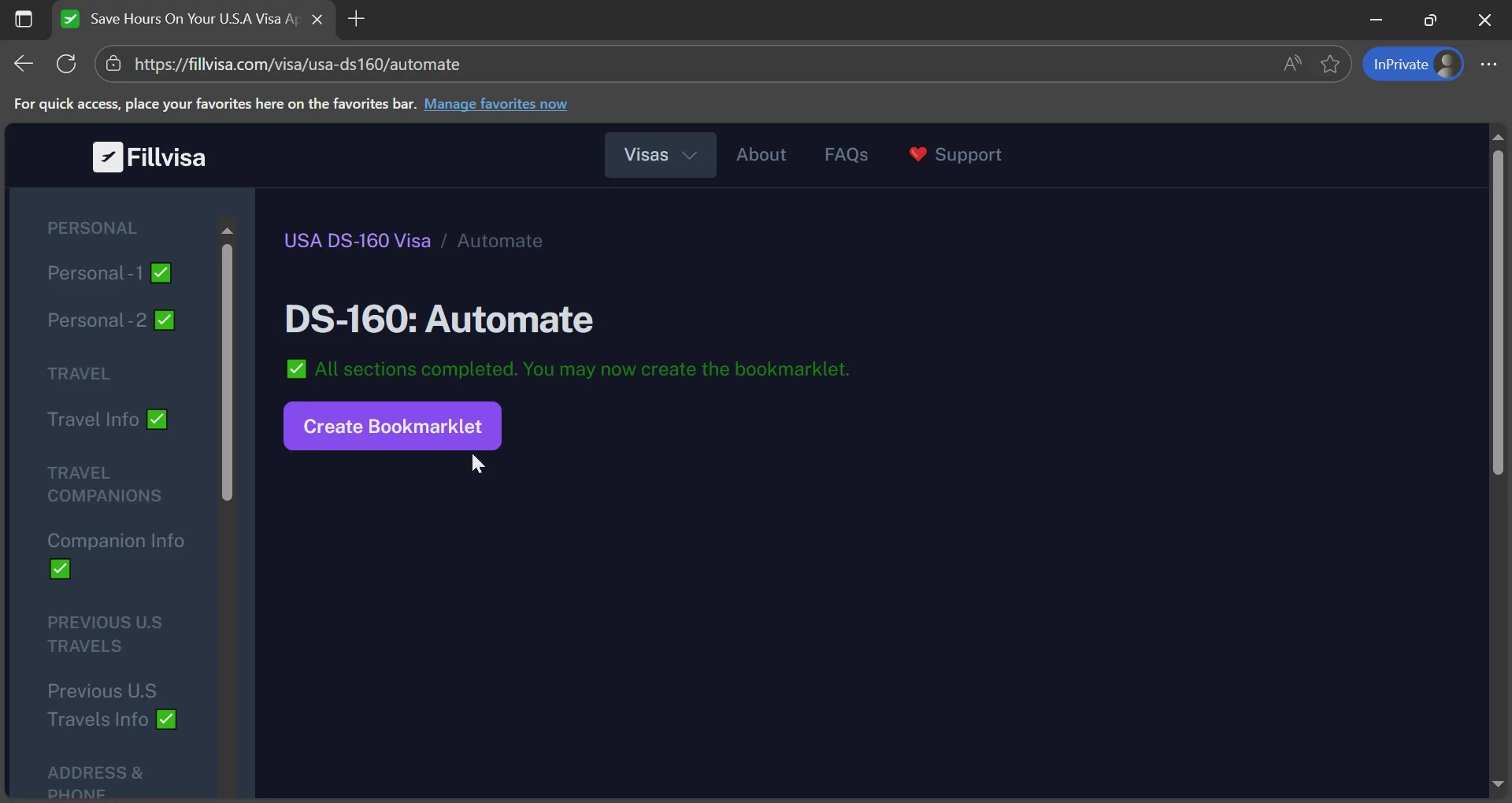Image resolution: width=1512 pixels, height=803 pixels.
Task: Click the Personal-1 green checkbox
Action: coord(161,273)
